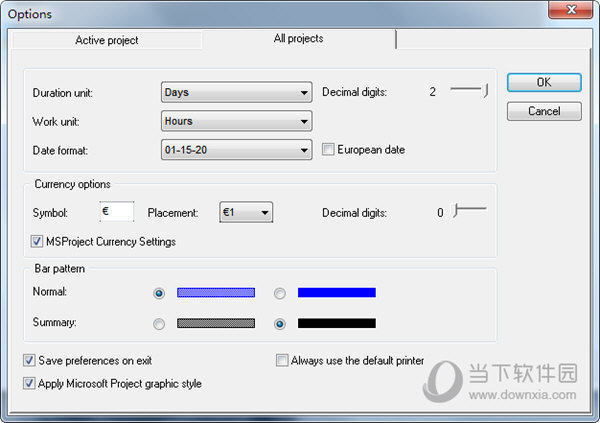Expand the Date format dropdown 01-15-20
This screenshot has width=600, height=423.
tap(236, 150)
